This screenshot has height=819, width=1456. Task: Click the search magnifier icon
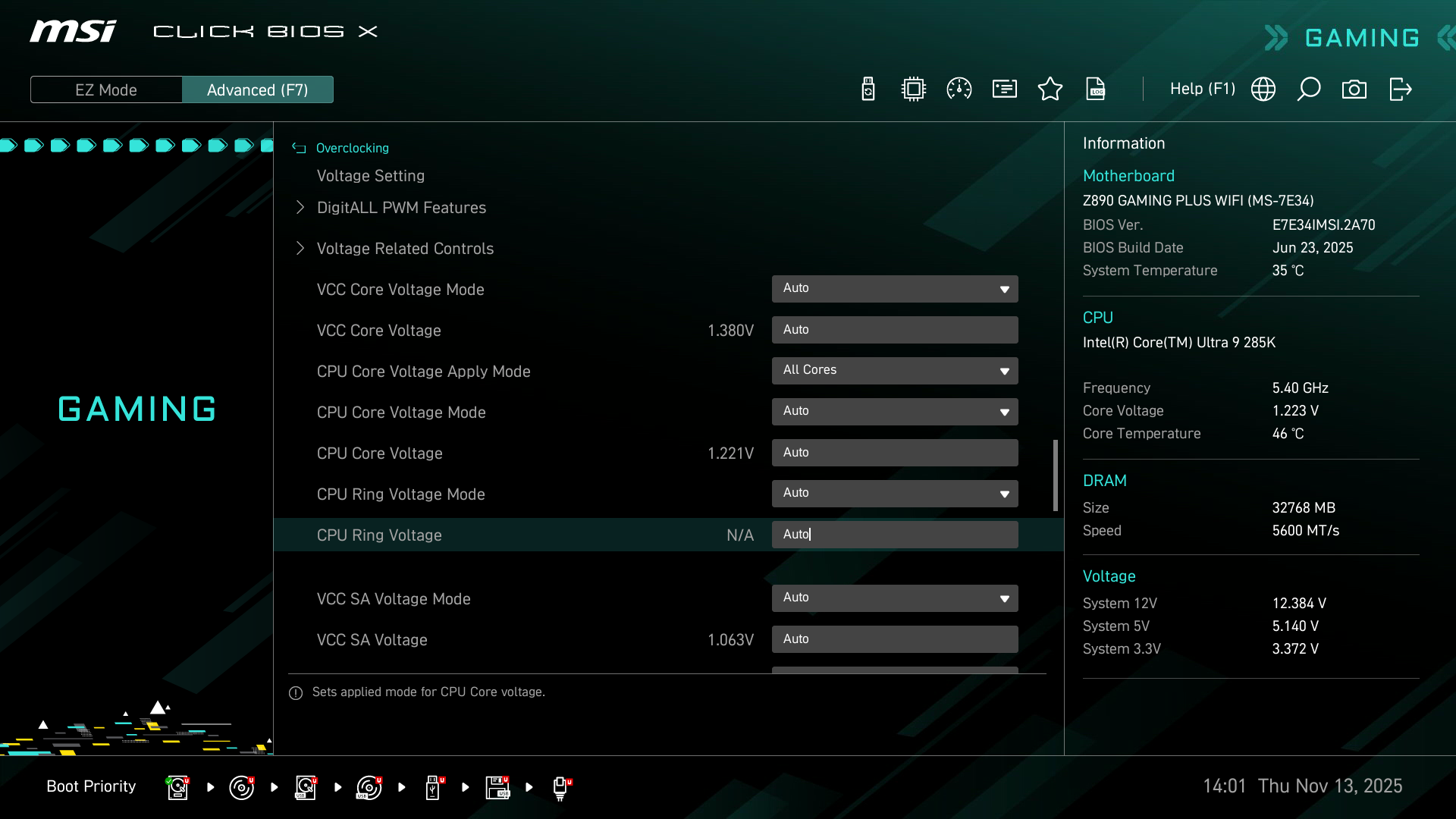tap(1309, 89)
